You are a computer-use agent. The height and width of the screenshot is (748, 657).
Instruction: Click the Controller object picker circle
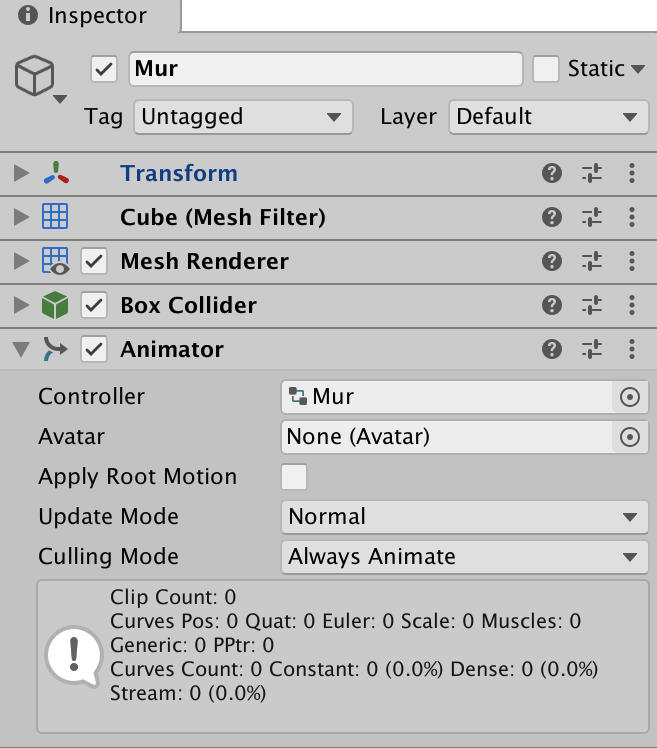tap(629, 397)
